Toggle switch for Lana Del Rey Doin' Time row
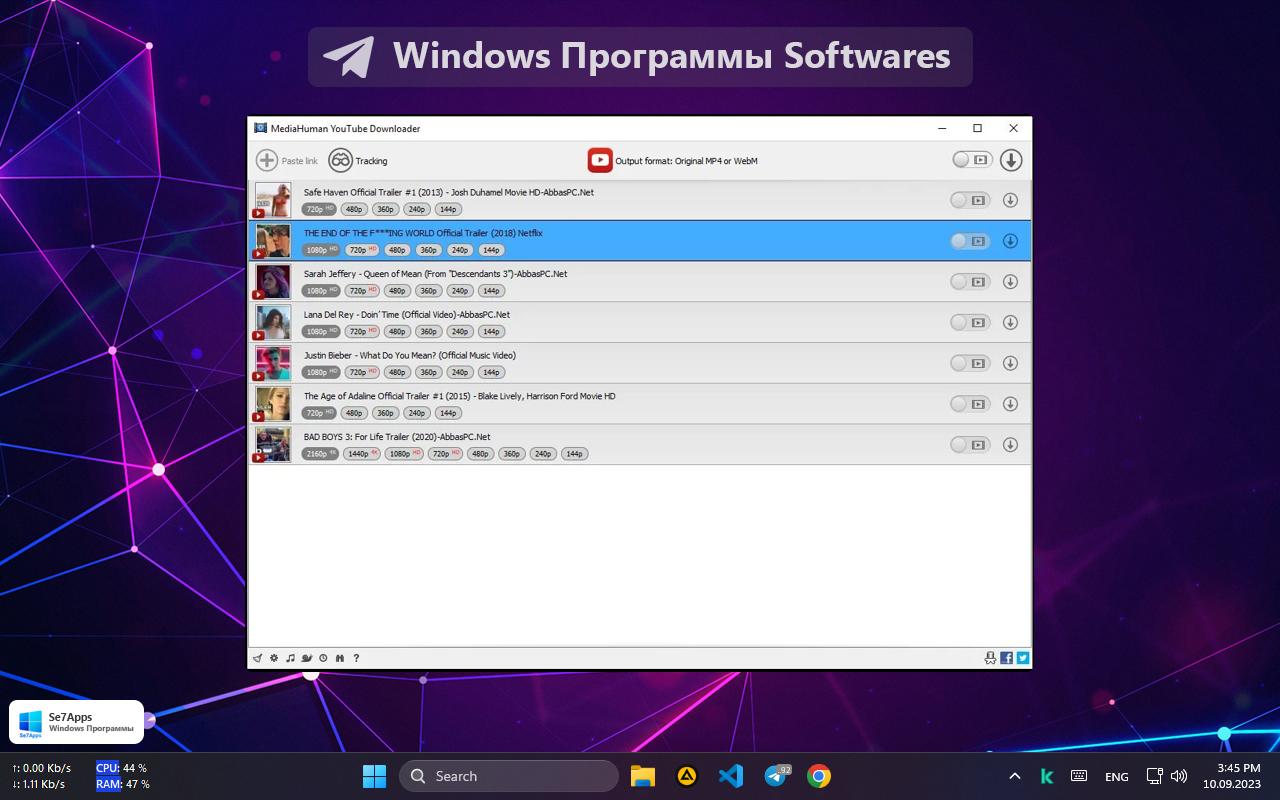This screenshot has width=1280, height=800. click(x=970, y=322)
